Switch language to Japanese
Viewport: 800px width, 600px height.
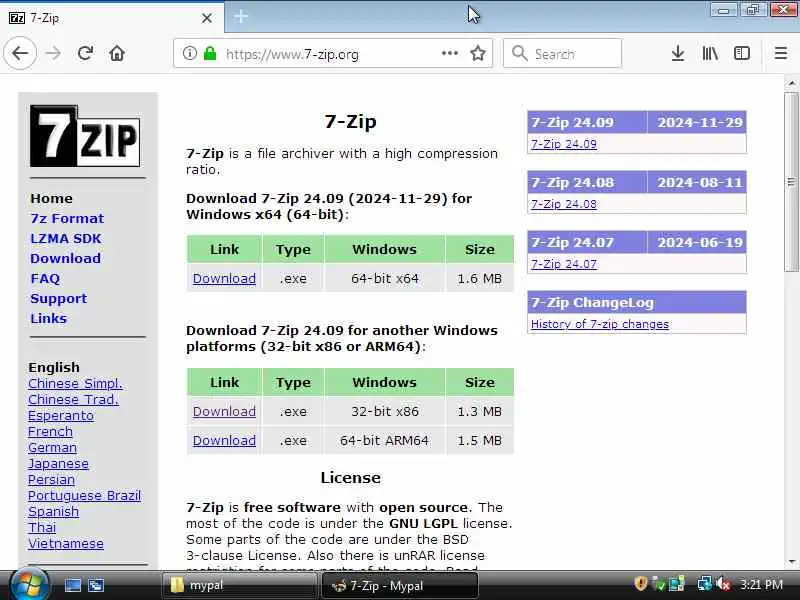click(58, 464)
